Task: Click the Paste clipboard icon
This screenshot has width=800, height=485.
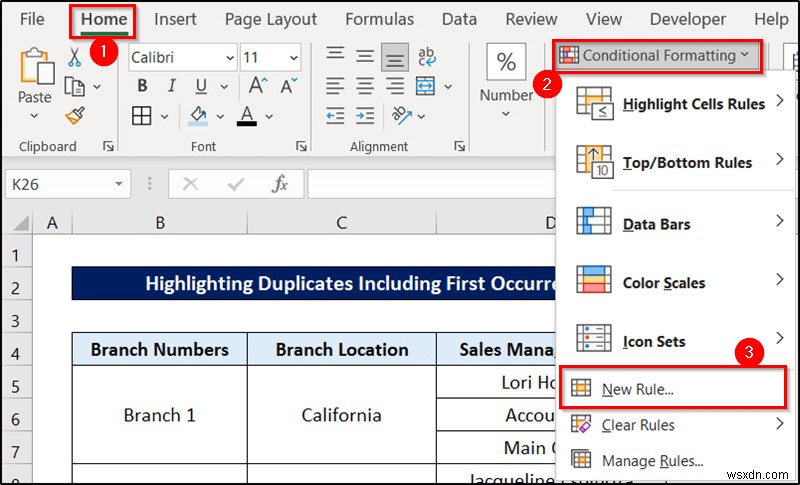Action: (x=36, y=66)
